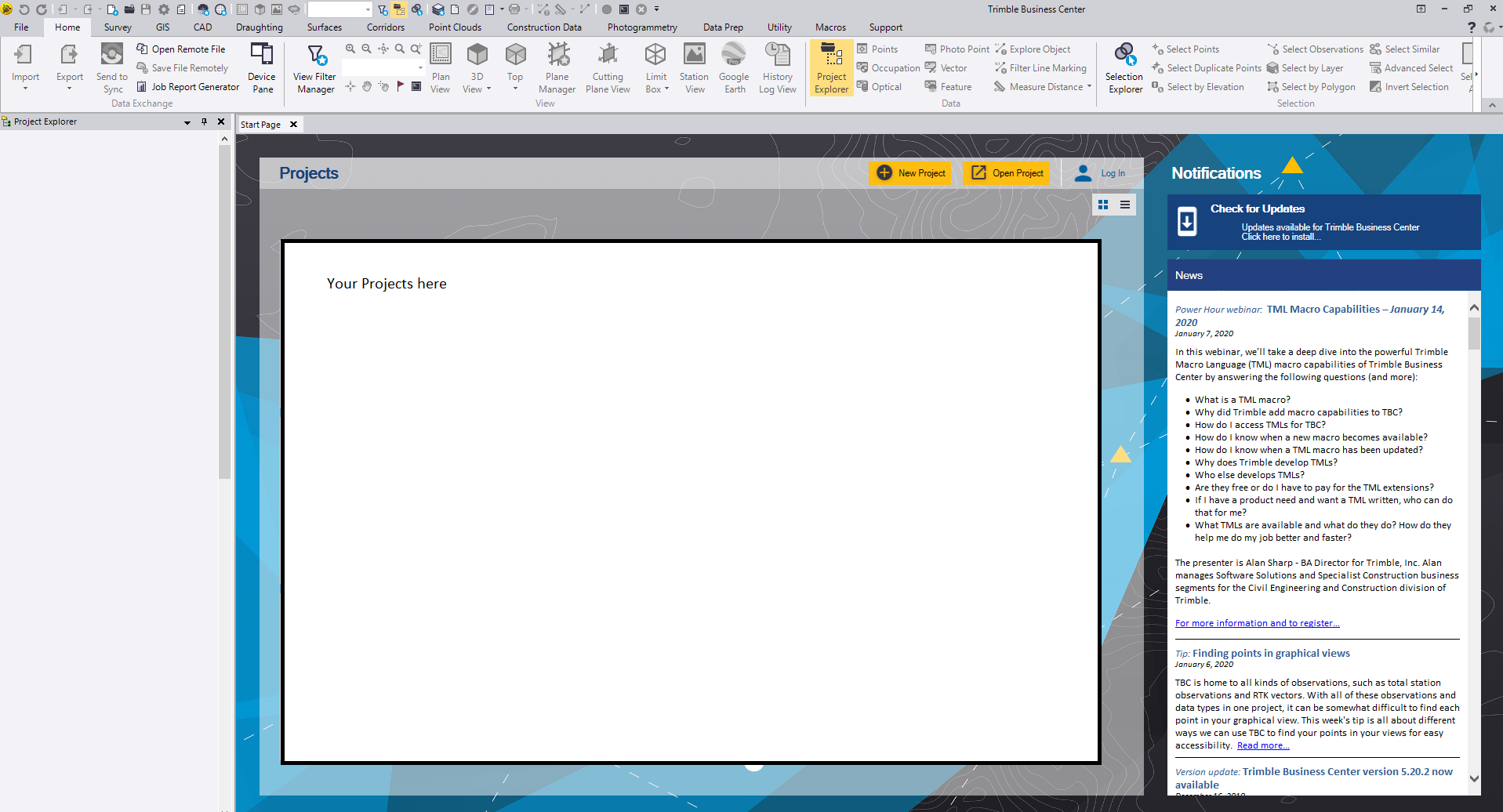Select the Start Page document tab

261,125
